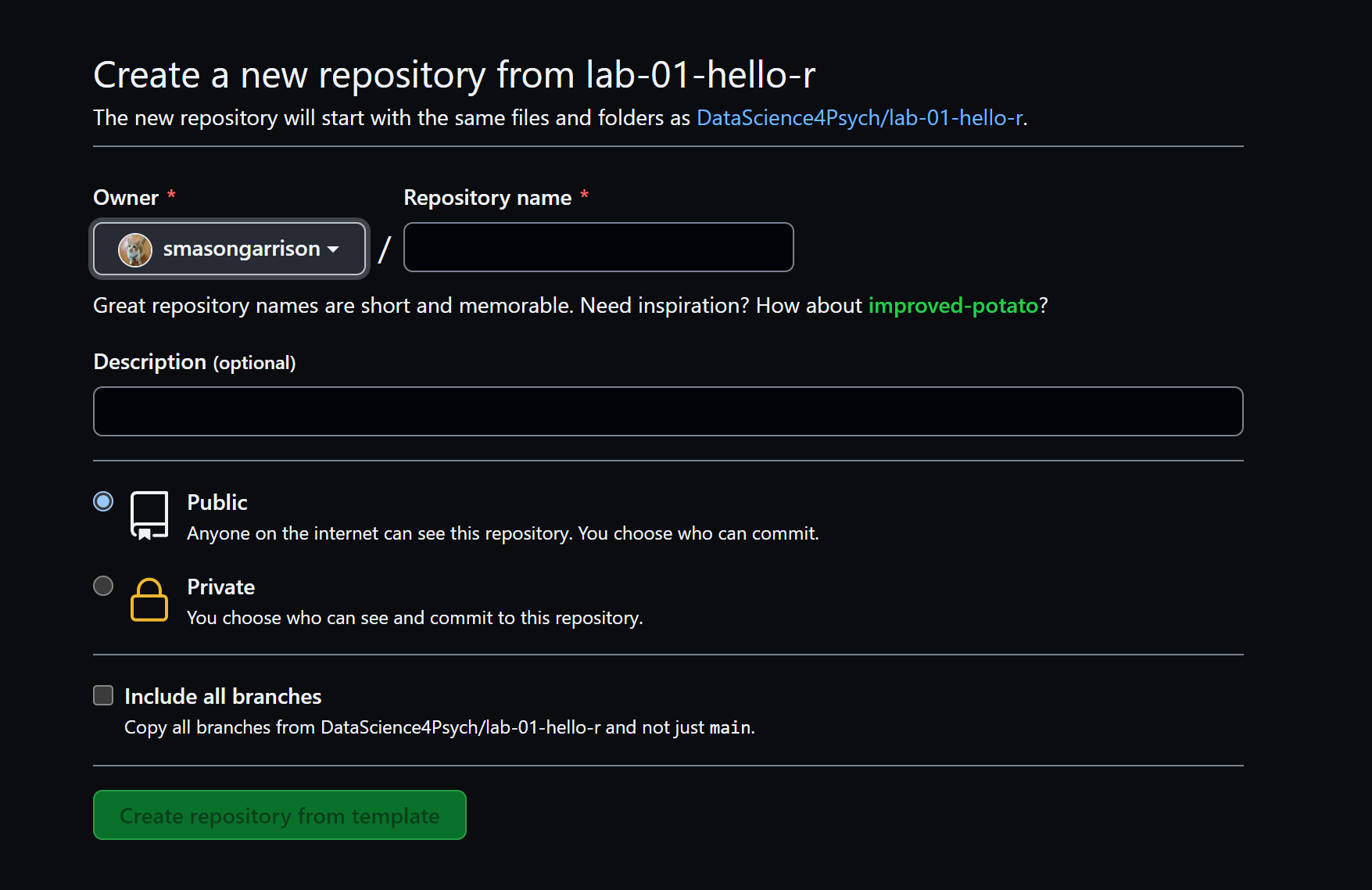
Task: Open the DataScience4Psych/lab-01-hello-r template link
Action: point(859,117)
